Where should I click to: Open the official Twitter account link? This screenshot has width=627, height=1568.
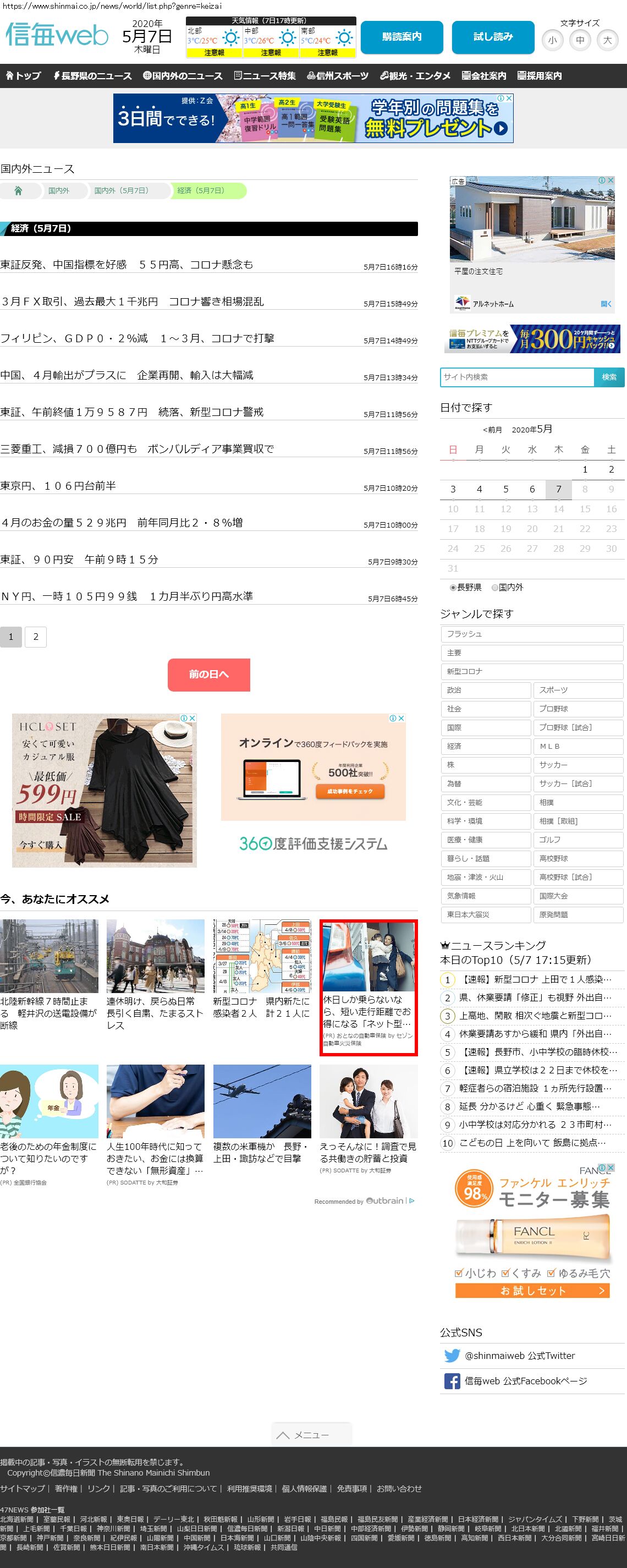pos(519,1356)
